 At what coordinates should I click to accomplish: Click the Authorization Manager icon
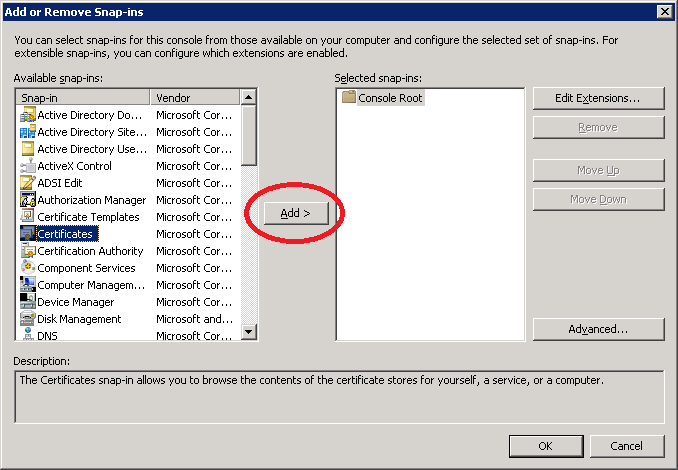28,200
